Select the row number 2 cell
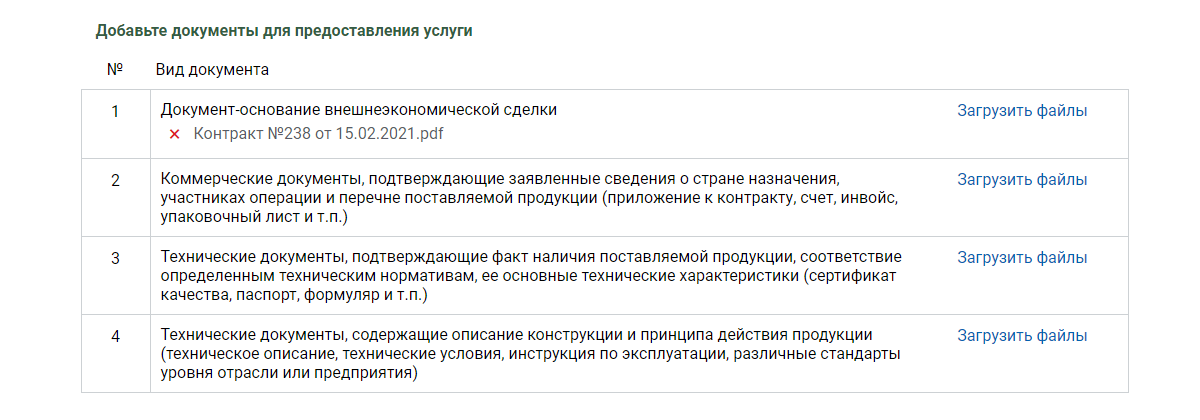Viewport: 1200px width, 420px height. tap(115, 197)
